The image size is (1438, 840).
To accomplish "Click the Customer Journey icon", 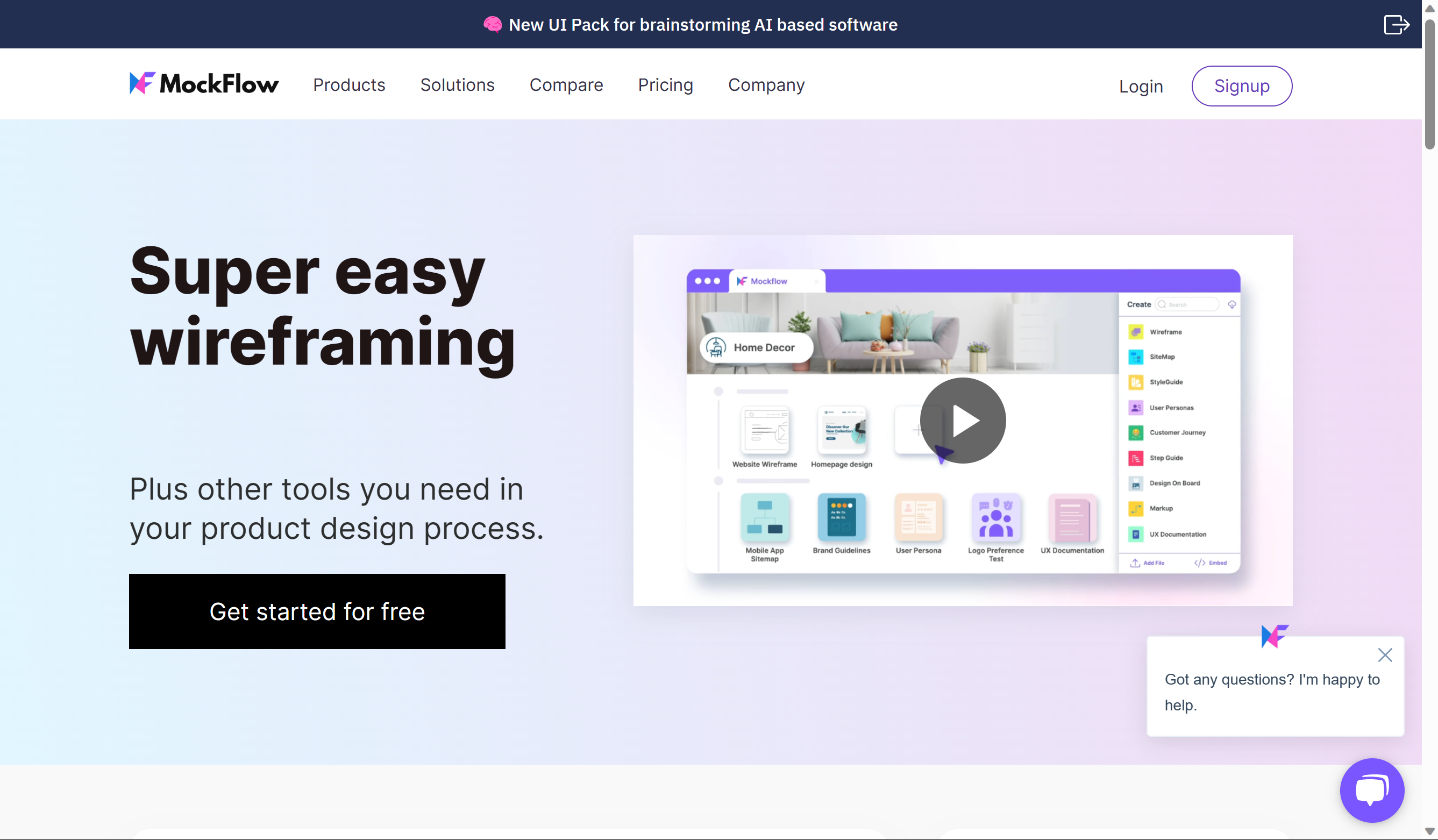I will pyautogui.click(x=1136, y=432).
